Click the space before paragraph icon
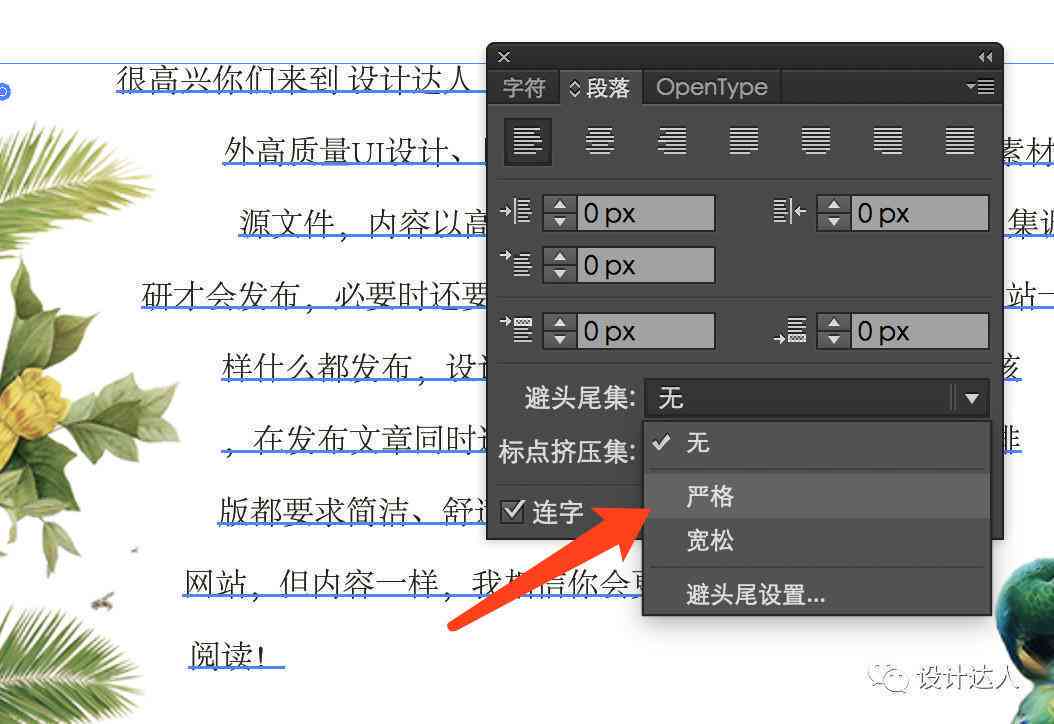The height and width of the screenshot is (724, 1054). point(516,329)
